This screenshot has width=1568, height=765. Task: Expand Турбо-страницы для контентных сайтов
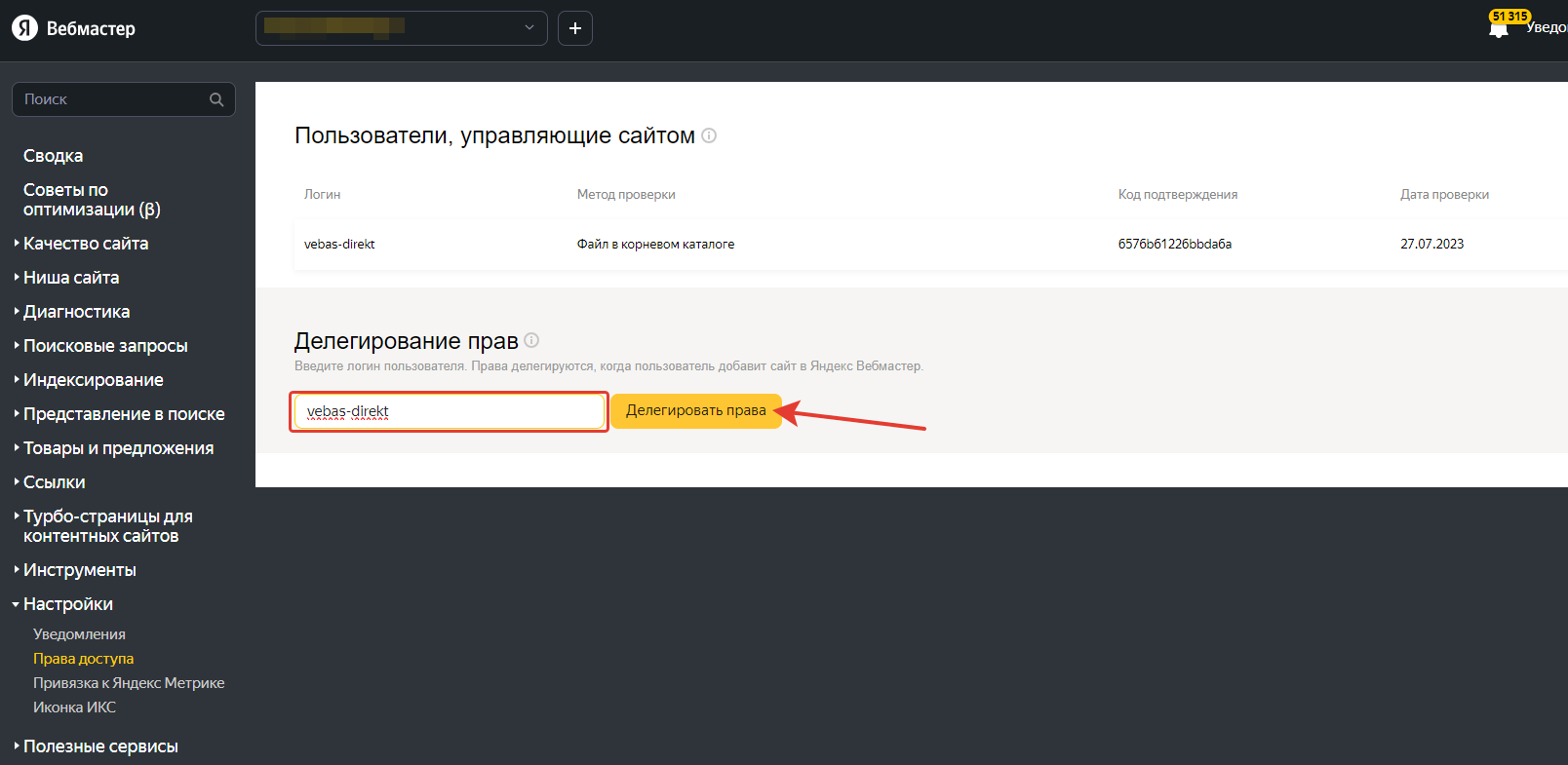107,526
